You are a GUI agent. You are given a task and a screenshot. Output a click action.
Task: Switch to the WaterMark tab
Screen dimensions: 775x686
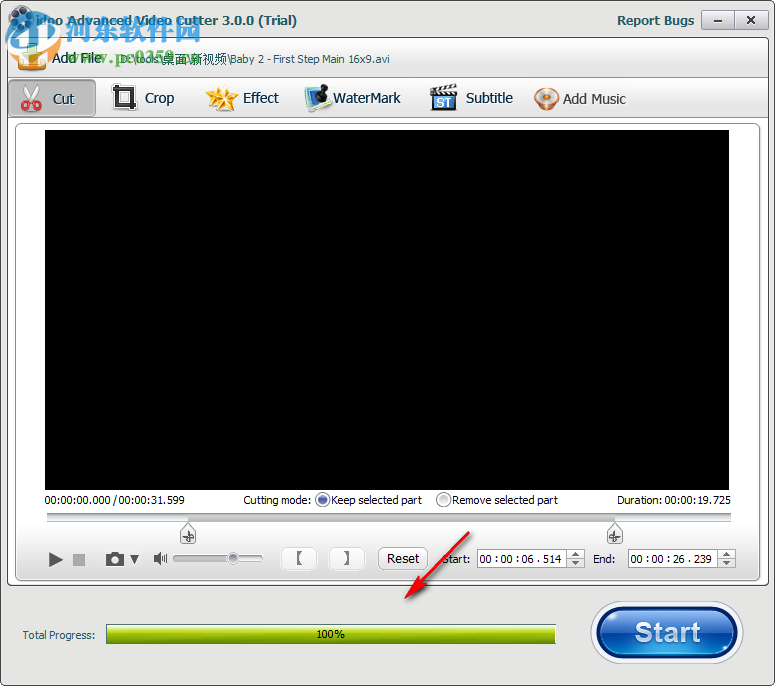pos(352,98)
